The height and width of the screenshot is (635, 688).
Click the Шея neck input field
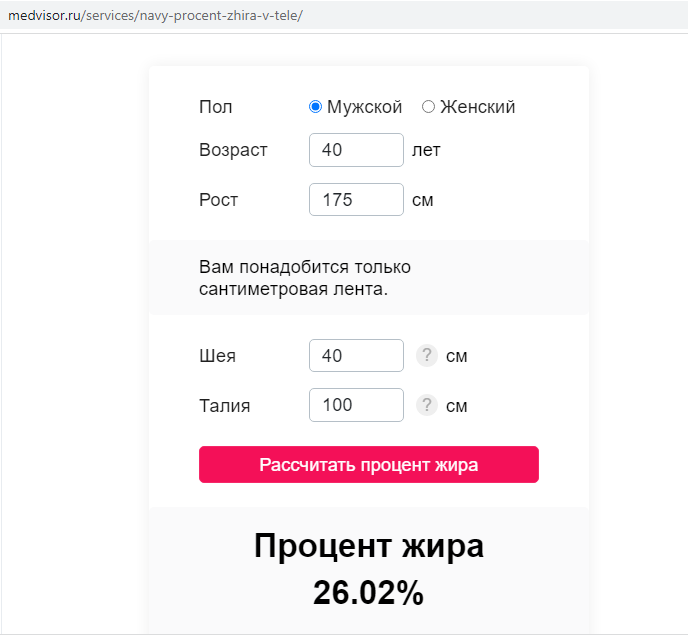click(x=356, y=355)
